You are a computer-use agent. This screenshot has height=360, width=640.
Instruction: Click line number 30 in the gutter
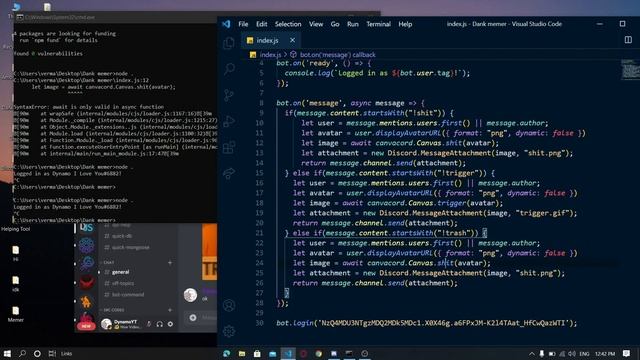[x=260, y=323]
